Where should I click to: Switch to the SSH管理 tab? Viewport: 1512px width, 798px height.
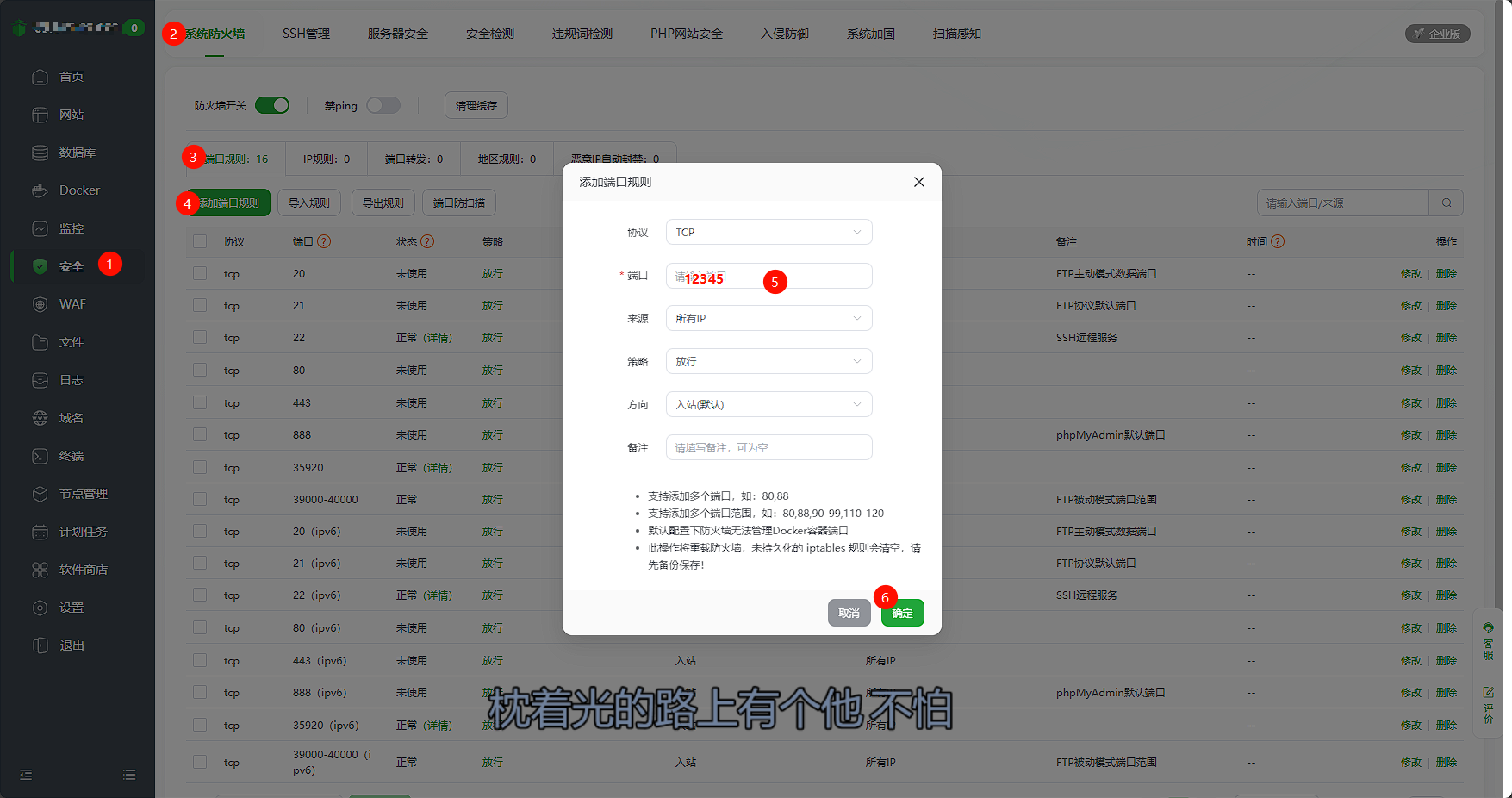pyautogui.click(x=306, y=34)
